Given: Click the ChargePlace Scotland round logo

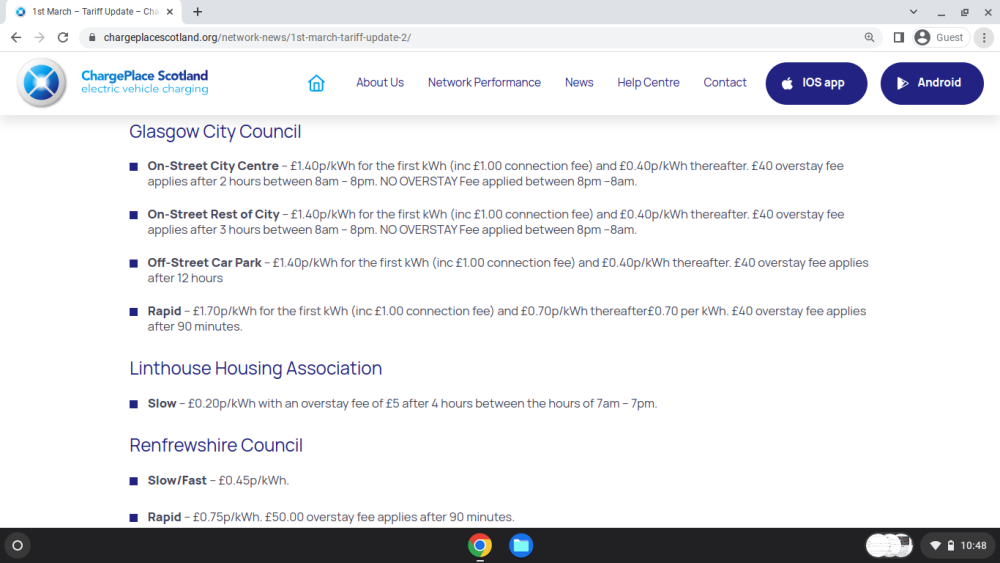Looking at the screenshot, I should (x=41, y=83).
